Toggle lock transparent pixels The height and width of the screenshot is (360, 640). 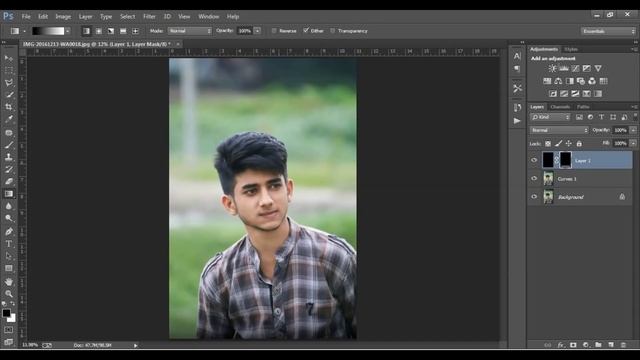(x=548, y=144)
